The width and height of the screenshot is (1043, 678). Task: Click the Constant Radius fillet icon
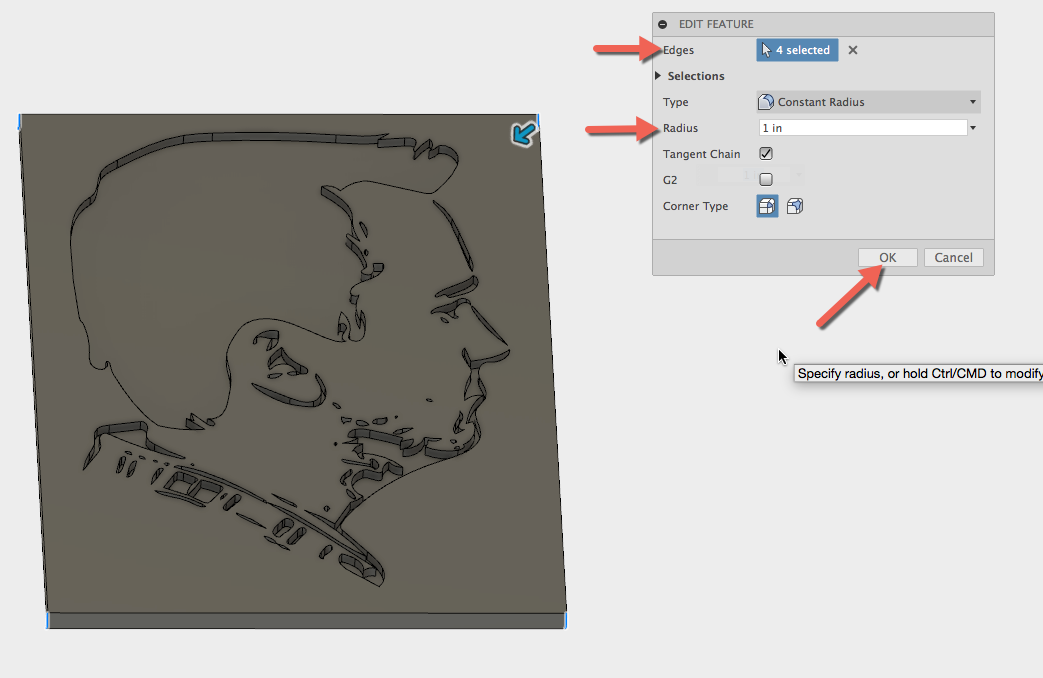[x=765, y=101]
